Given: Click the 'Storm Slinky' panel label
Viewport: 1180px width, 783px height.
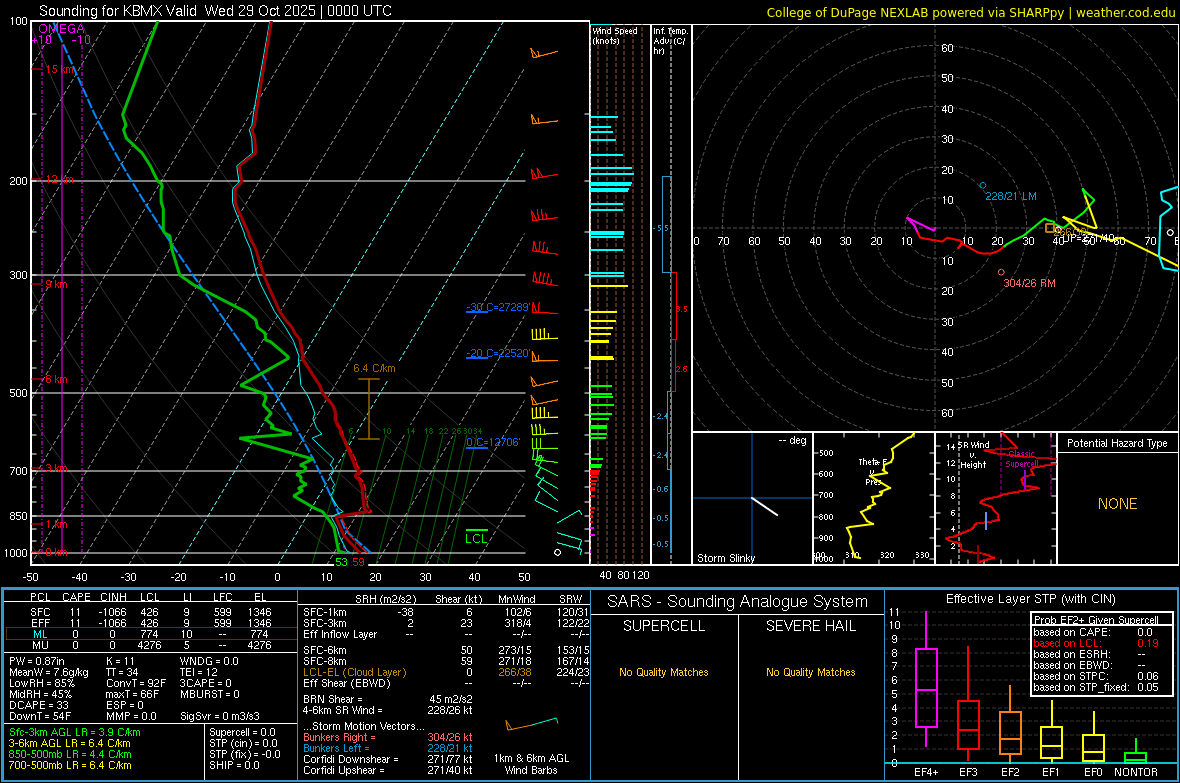Looking at the screenshot, I should tap(725, 558).
